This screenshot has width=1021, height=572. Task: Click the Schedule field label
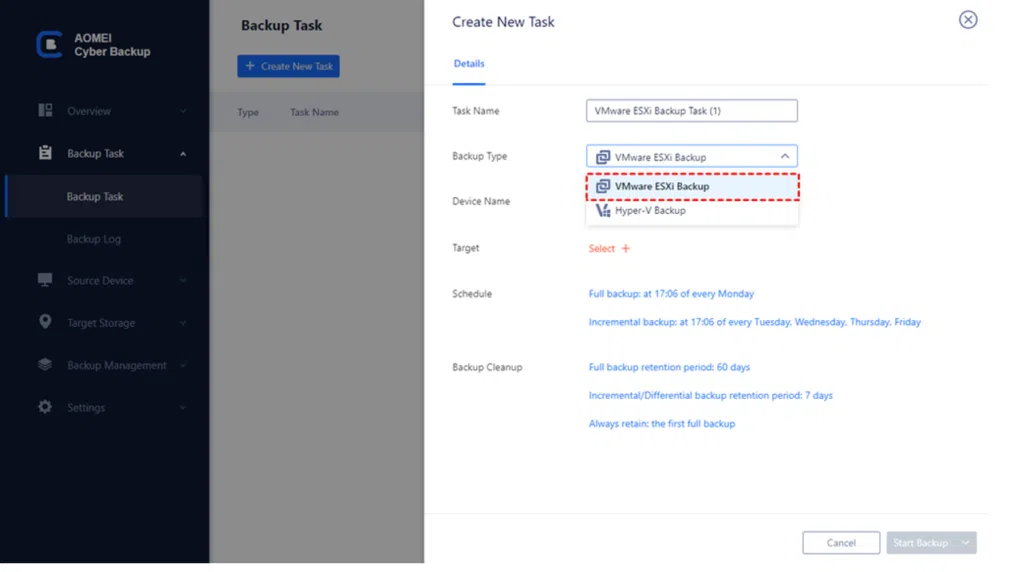(471, 294)
